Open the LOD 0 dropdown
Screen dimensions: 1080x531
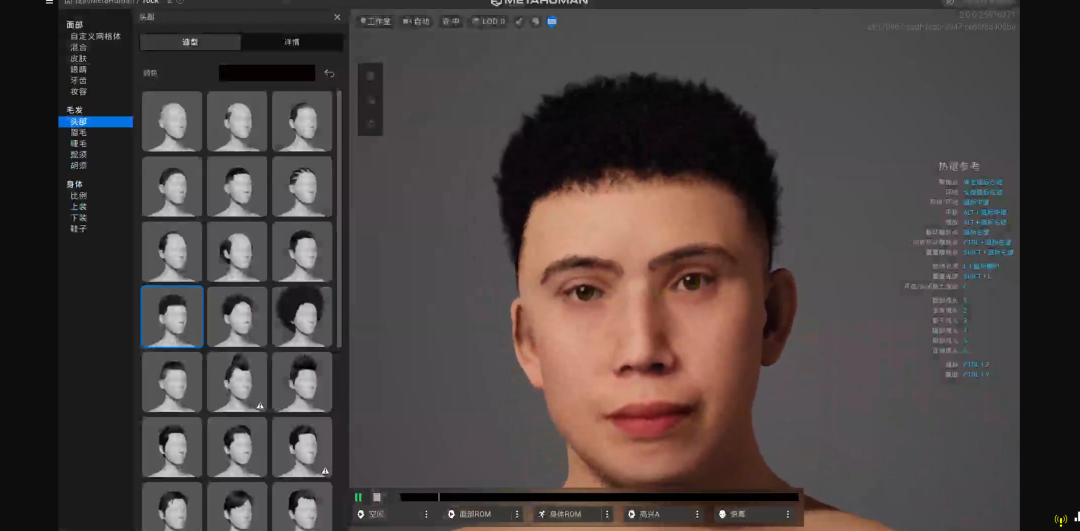point(488,21)
